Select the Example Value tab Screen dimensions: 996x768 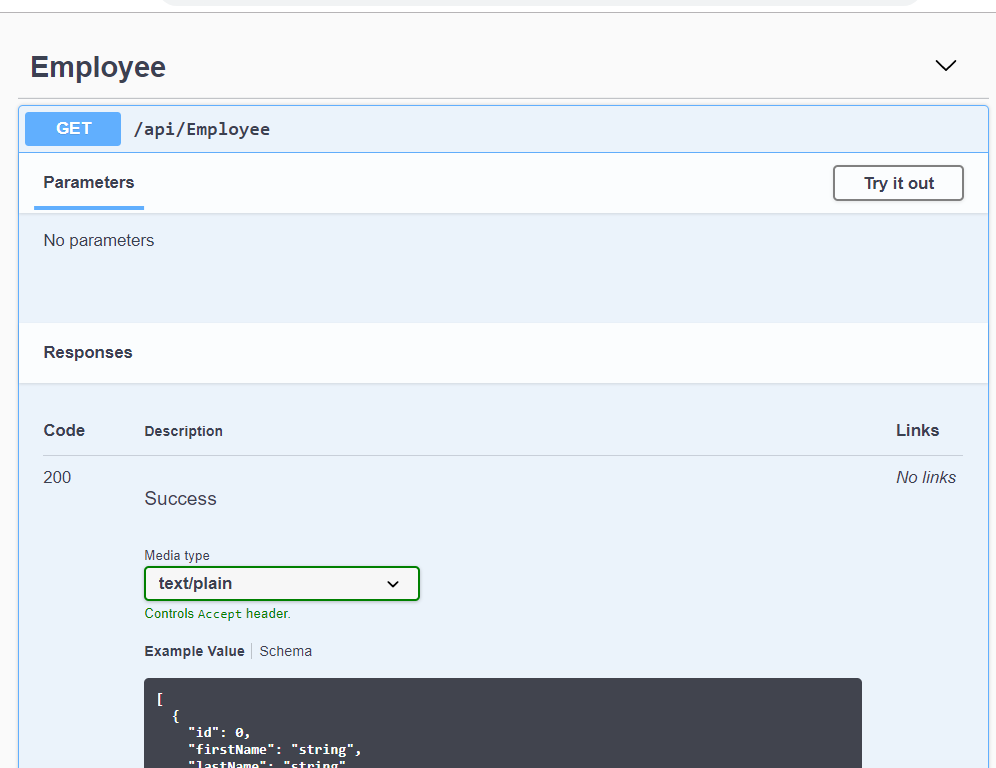[x=194, y=651]
